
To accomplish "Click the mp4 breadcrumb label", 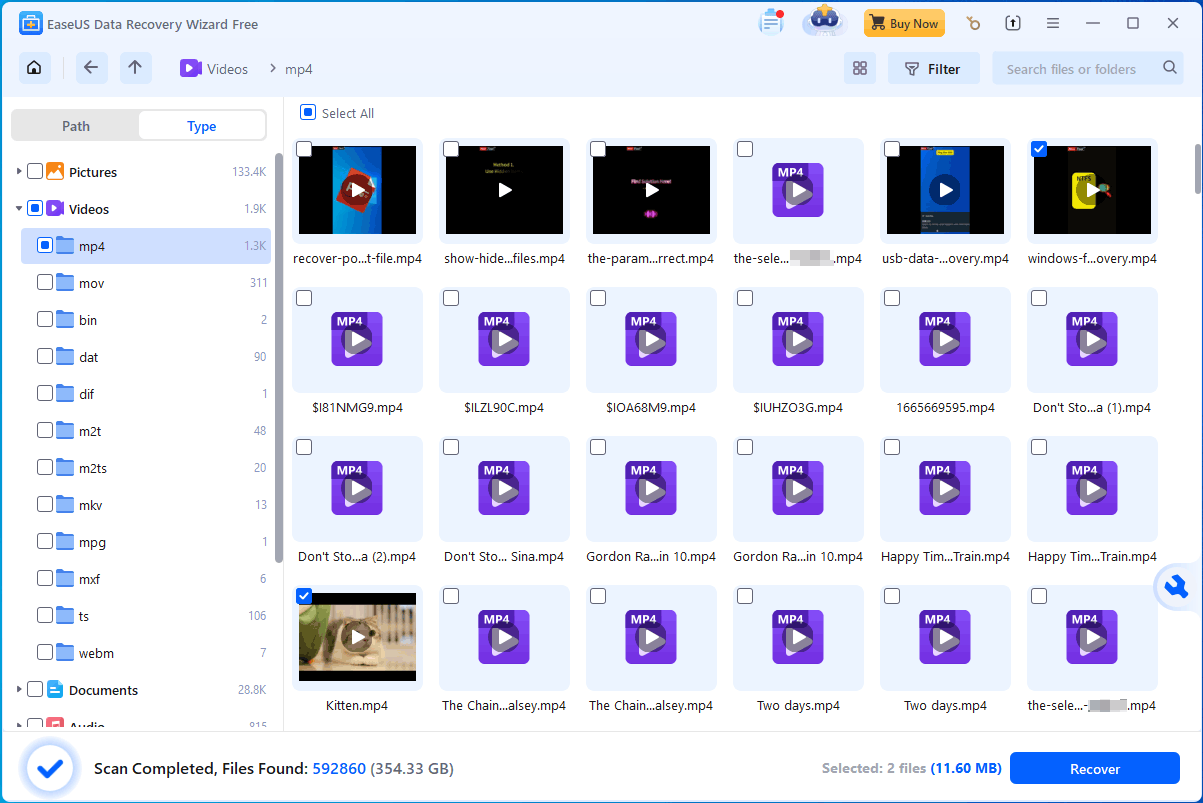I will pos(299,69).
